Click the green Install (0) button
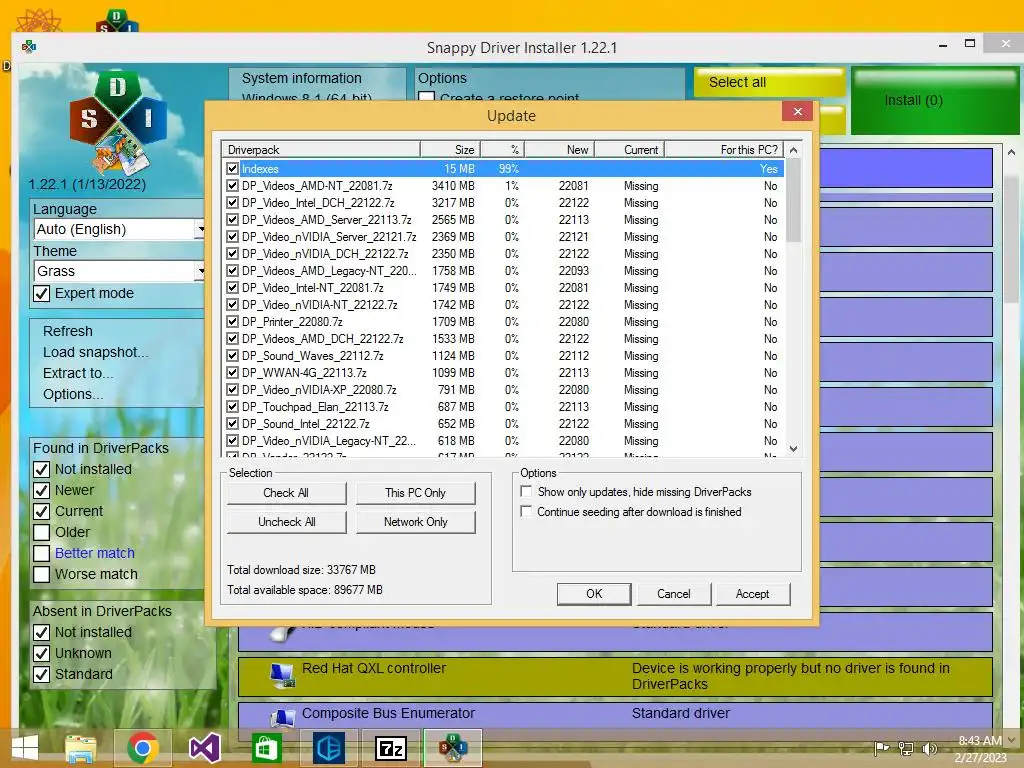1024x768 pixels. pos(935,101)
